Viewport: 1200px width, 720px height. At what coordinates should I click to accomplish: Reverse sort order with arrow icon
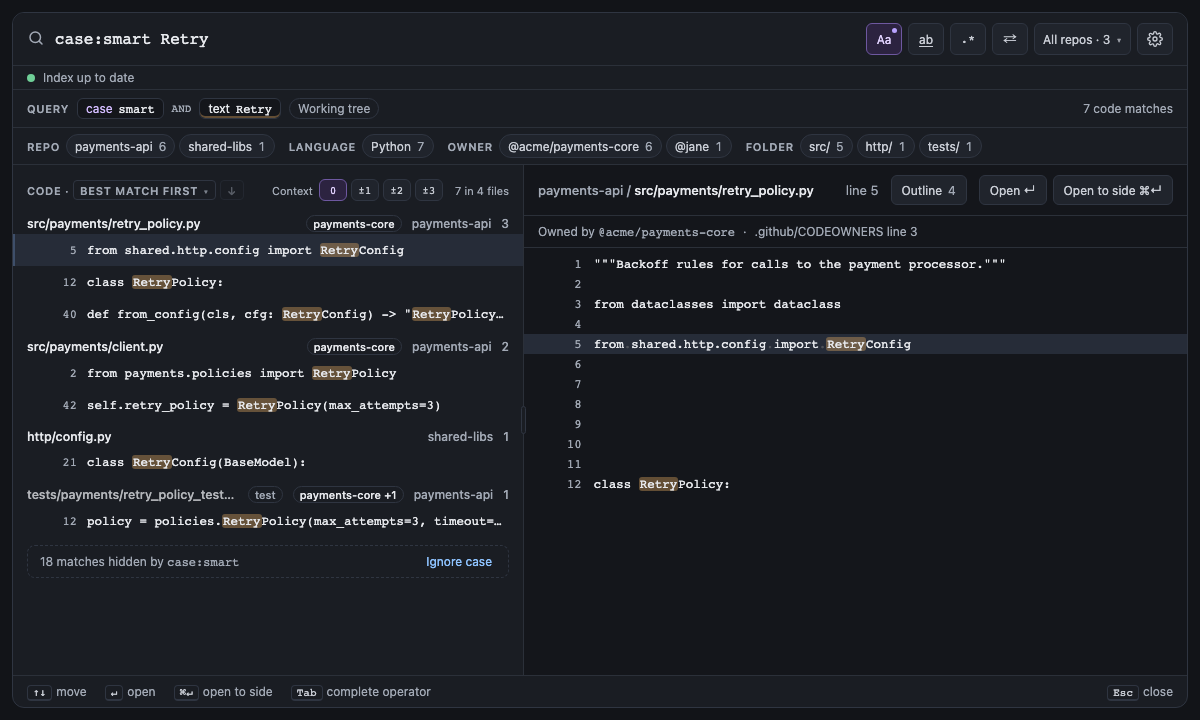pos(231,191)
